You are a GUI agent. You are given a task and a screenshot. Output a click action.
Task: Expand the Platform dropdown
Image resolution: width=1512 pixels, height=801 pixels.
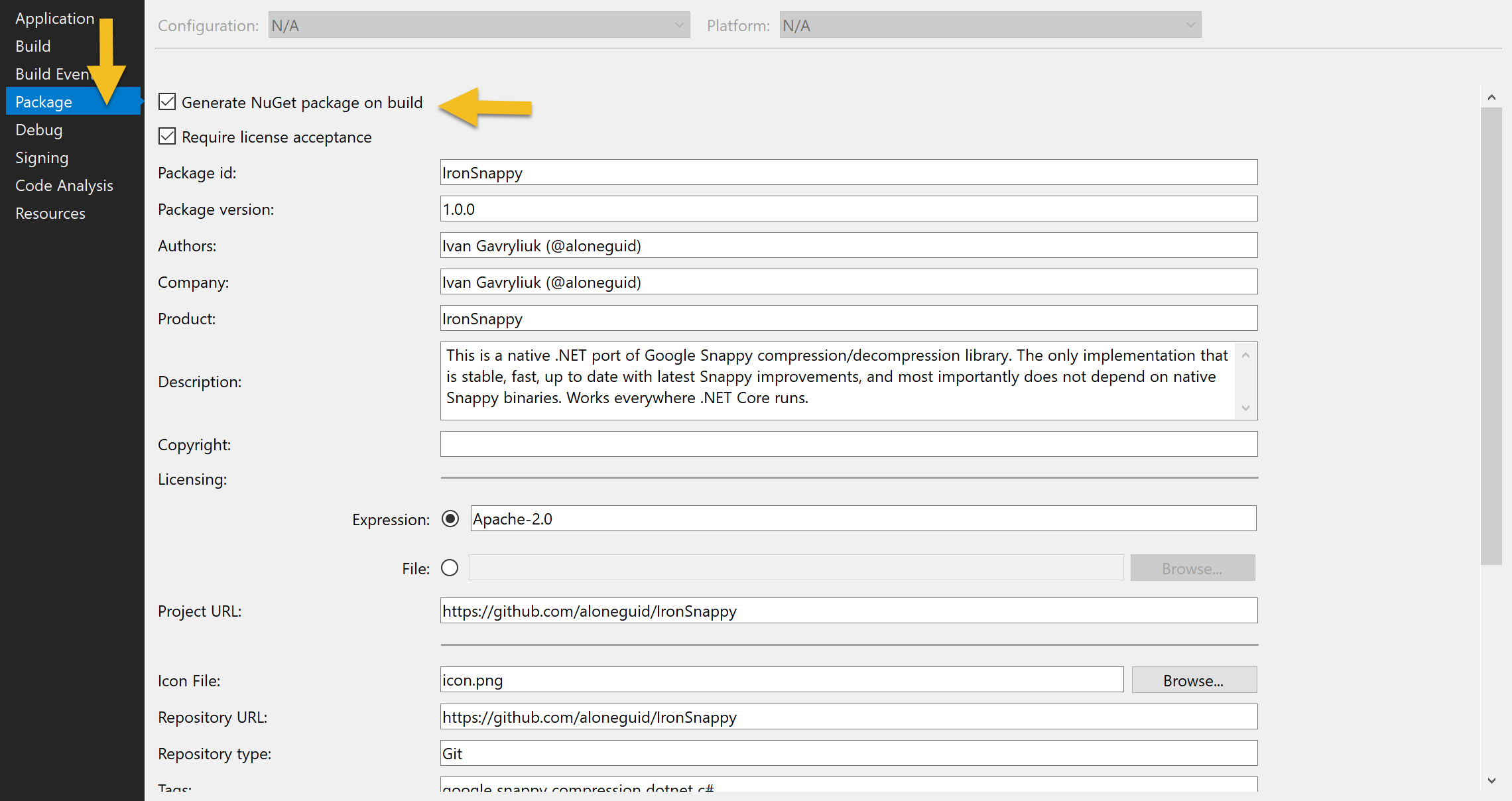pyautogui.click(x=990, y=25)
